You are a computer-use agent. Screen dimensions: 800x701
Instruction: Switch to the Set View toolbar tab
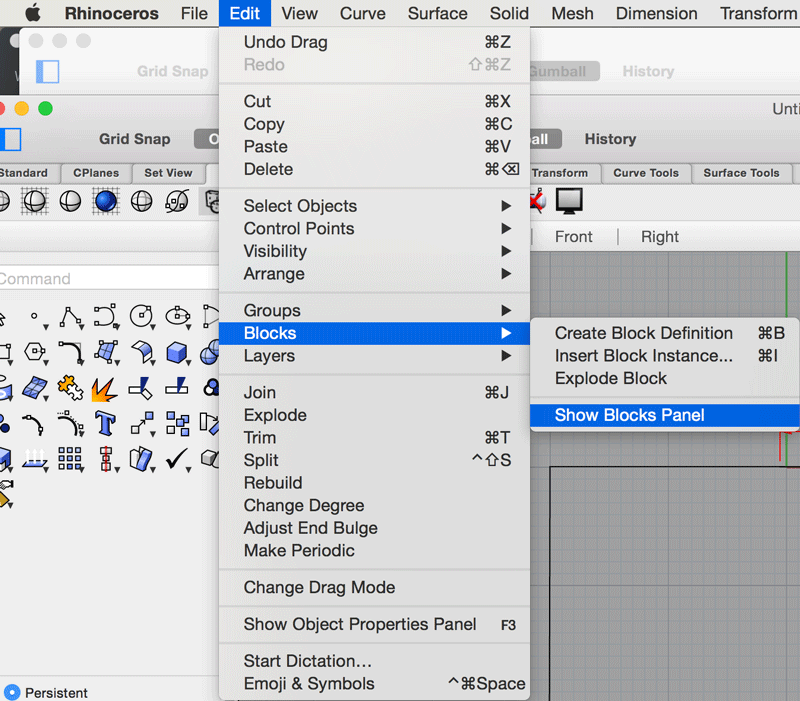coord(168,173)
